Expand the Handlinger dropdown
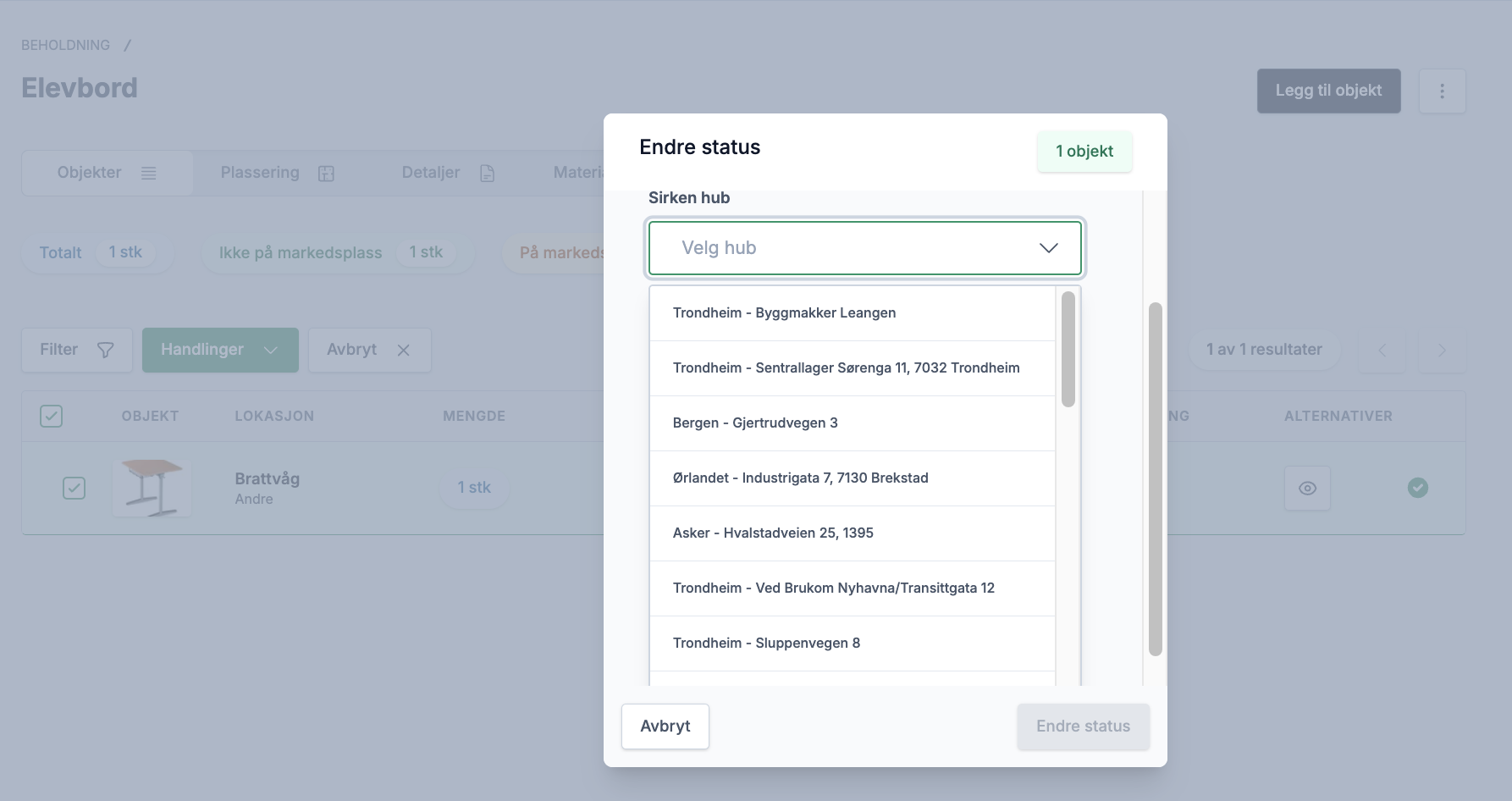 [x=220, y=349]
